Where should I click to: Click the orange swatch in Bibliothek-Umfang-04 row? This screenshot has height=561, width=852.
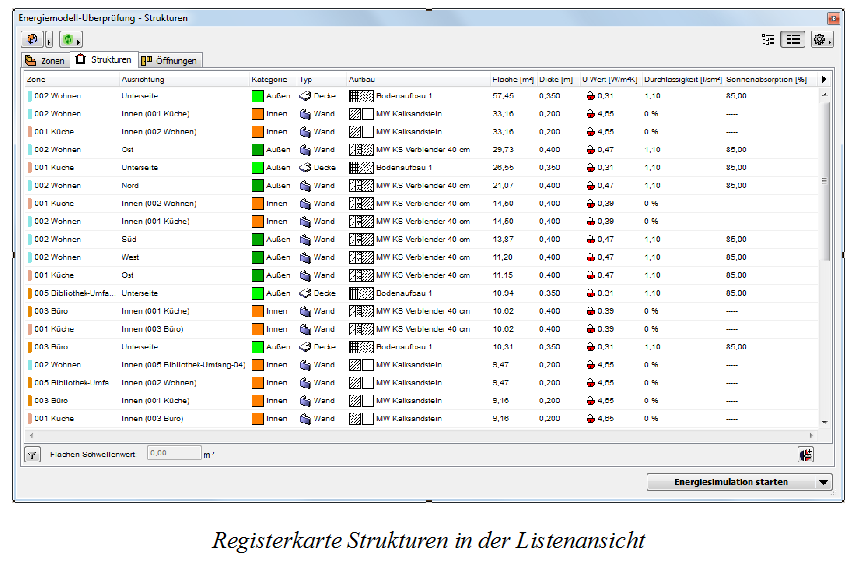(258, 365)
